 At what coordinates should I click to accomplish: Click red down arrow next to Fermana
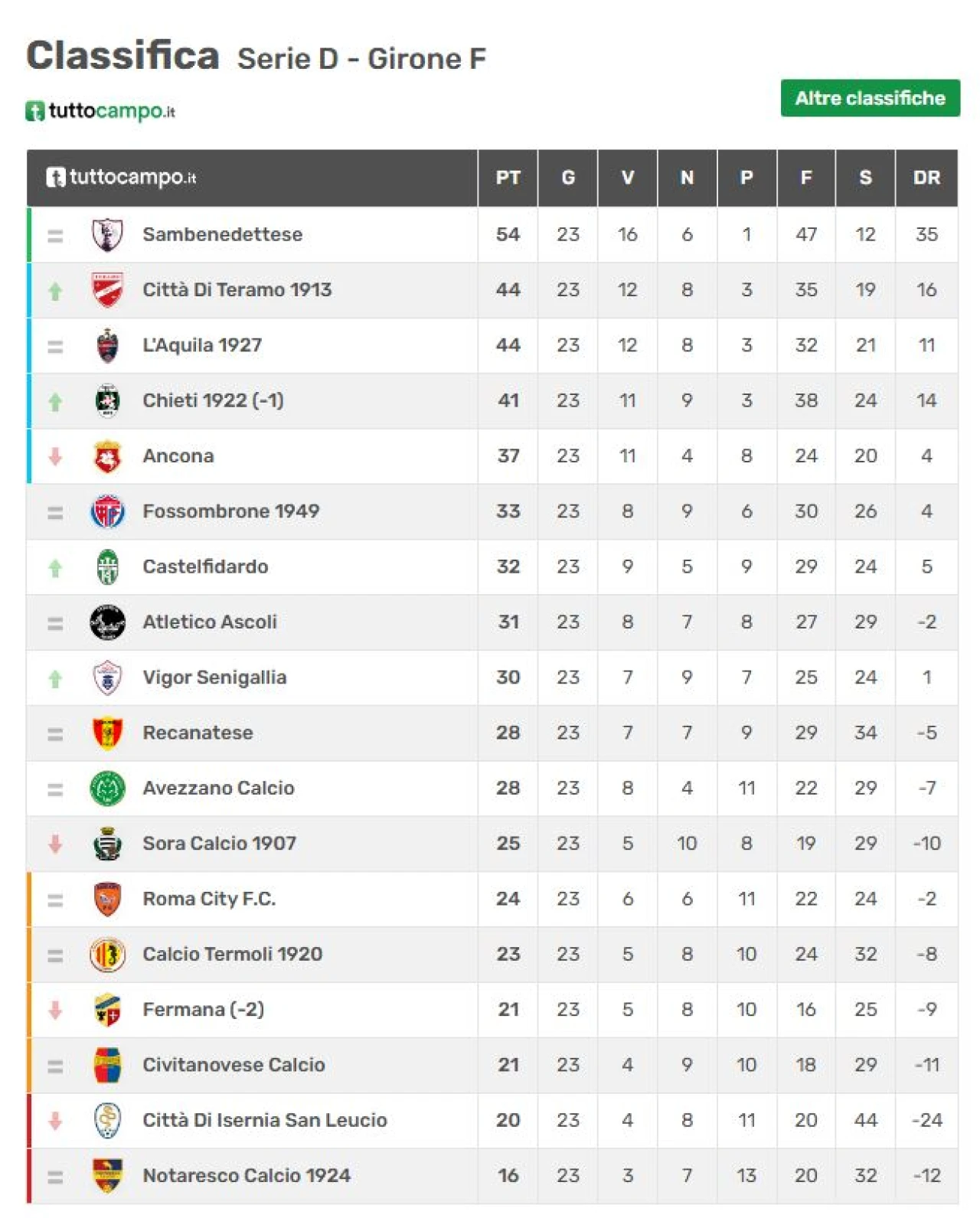tap(55, 1011)
